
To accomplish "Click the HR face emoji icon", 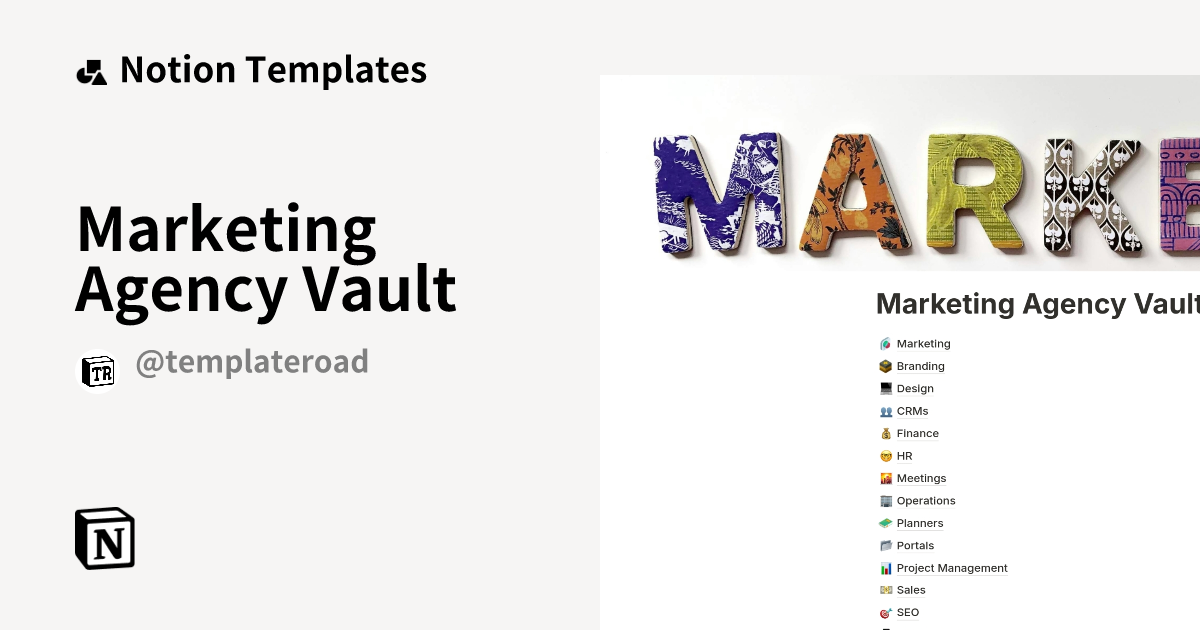I will click(885, 455).
